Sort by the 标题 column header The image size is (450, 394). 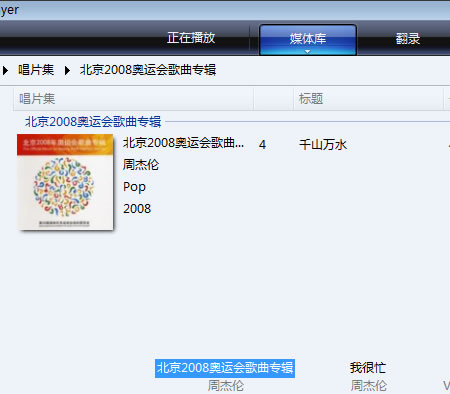[x=368, y=99]
